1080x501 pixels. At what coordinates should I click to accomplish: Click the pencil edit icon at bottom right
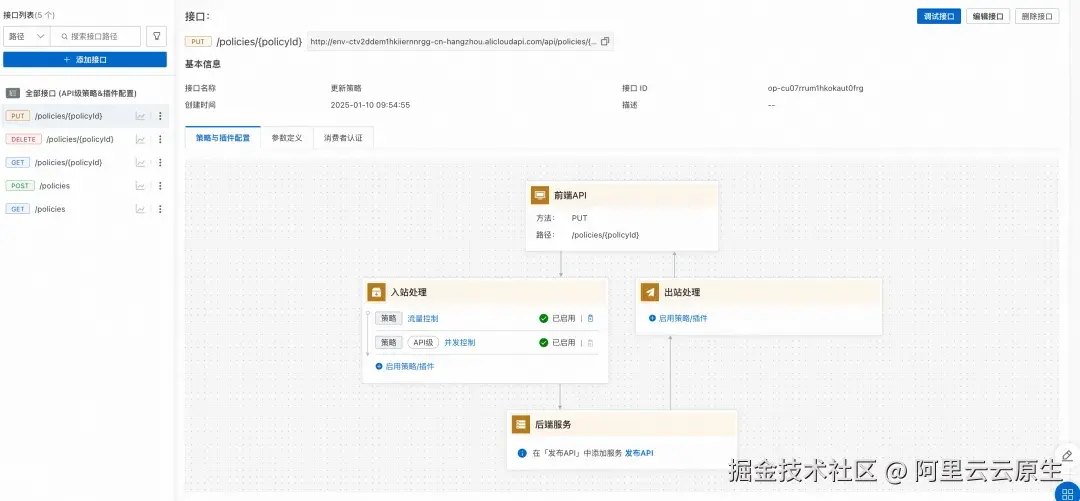(1067, 456)
